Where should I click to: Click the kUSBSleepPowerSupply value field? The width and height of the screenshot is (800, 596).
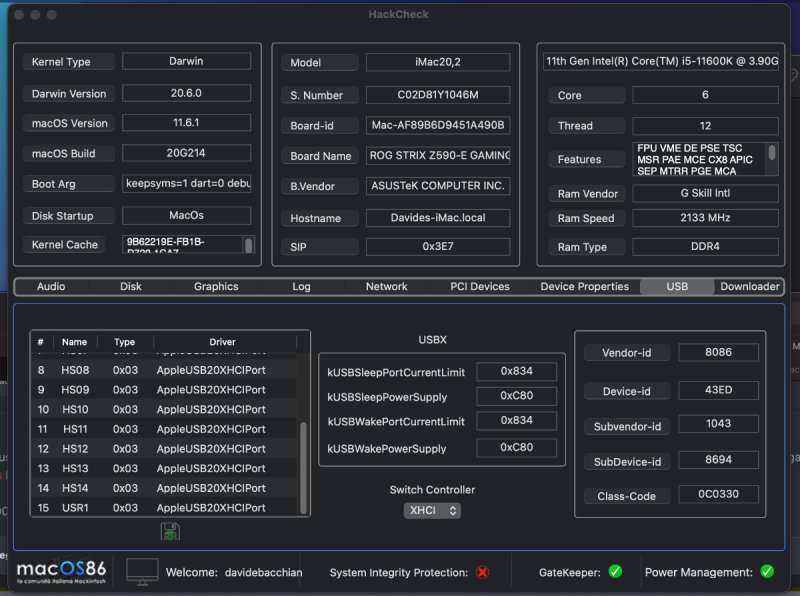pos(516,395)
